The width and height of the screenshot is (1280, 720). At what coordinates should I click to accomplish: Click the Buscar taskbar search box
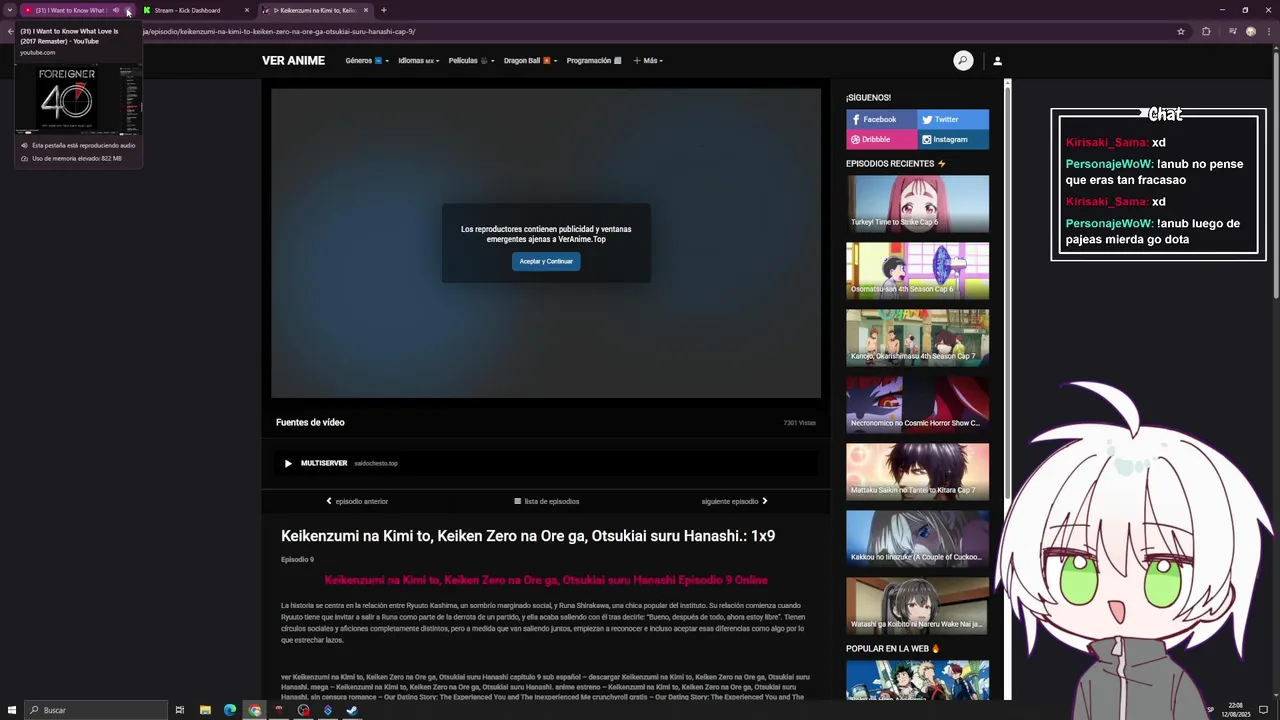click(96, 710)
